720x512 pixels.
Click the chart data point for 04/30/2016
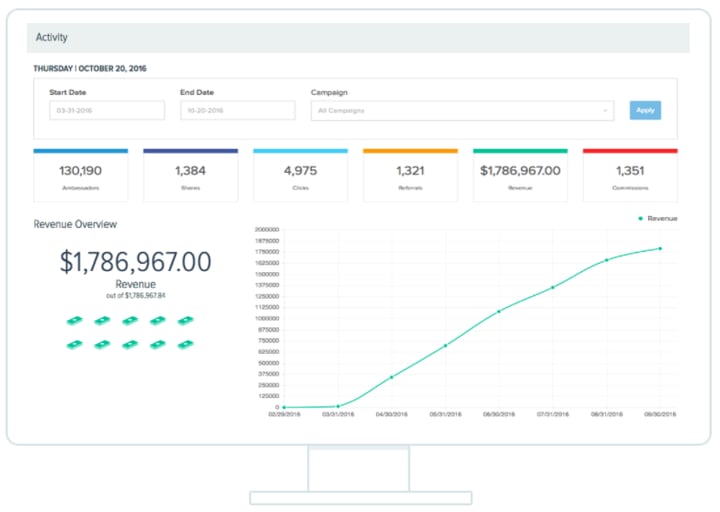coord(391,377)
